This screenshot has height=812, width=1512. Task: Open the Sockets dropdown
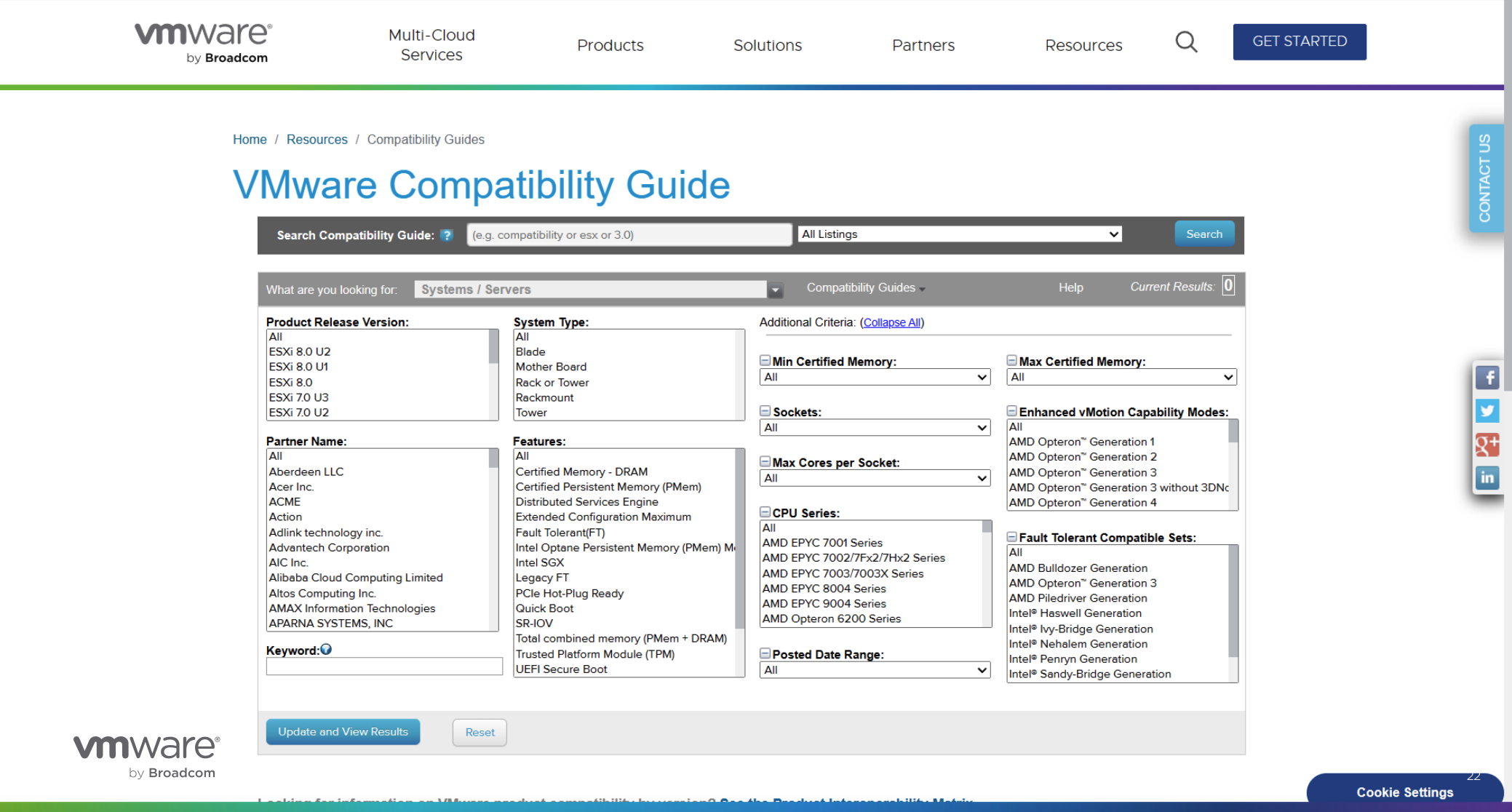click(x=875, y=428)
